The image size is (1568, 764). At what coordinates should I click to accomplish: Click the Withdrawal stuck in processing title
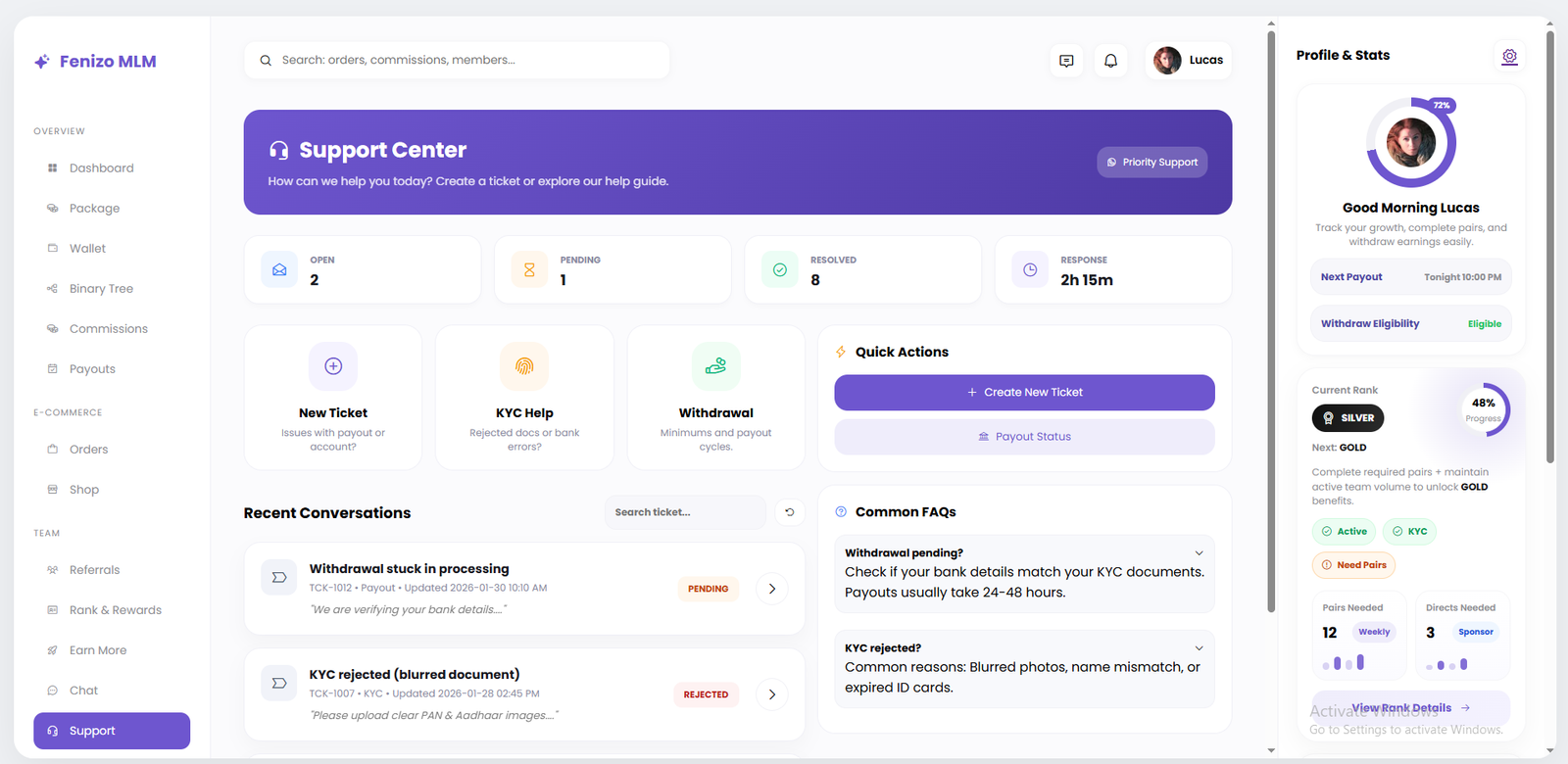[x=410, y=569]
